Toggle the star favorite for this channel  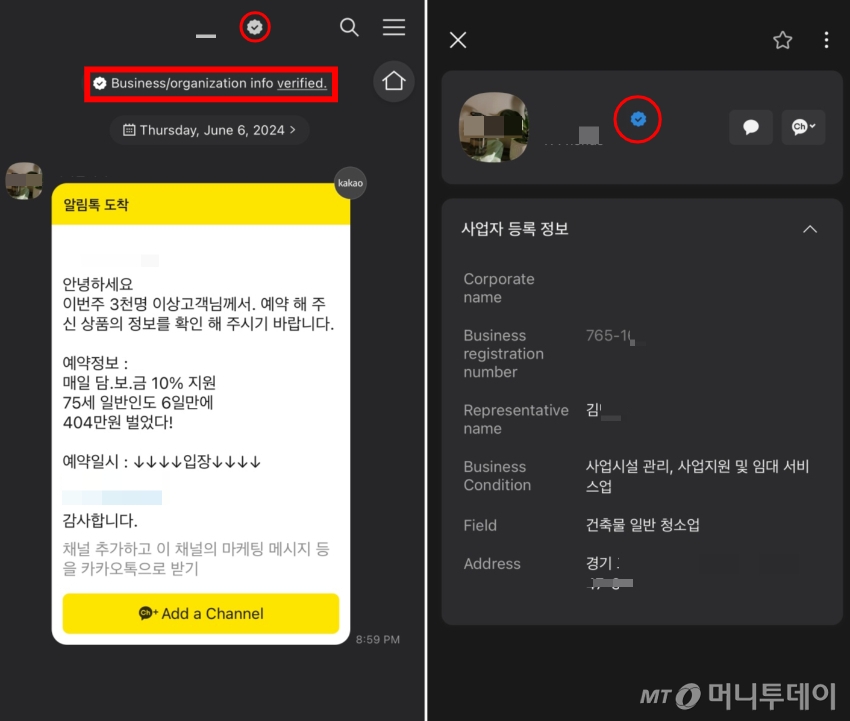(782, 40)
